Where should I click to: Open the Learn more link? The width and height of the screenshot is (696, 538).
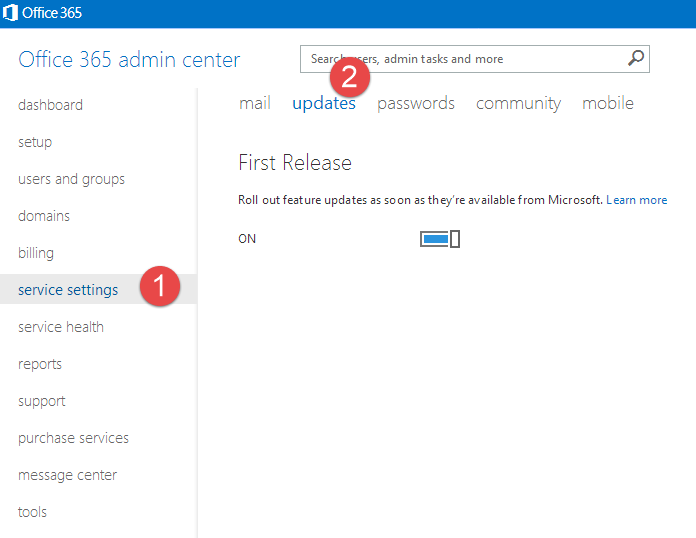[637, 200]
